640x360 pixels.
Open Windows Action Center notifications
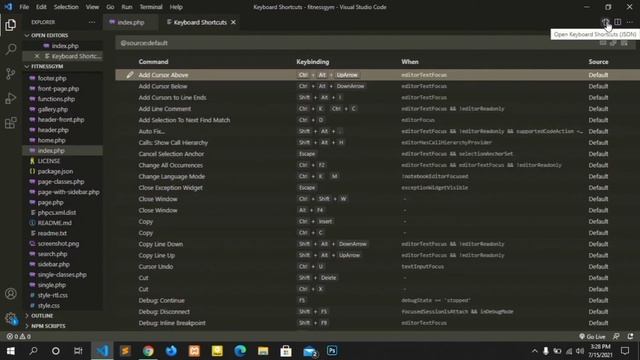(x=625, y=351)
